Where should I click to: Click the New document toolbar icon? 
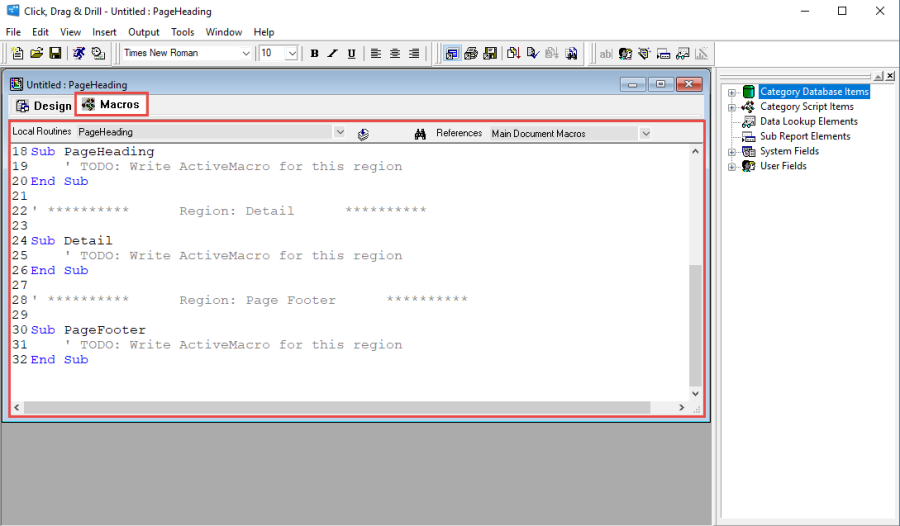pyautogui.click(x=17, y=53)
